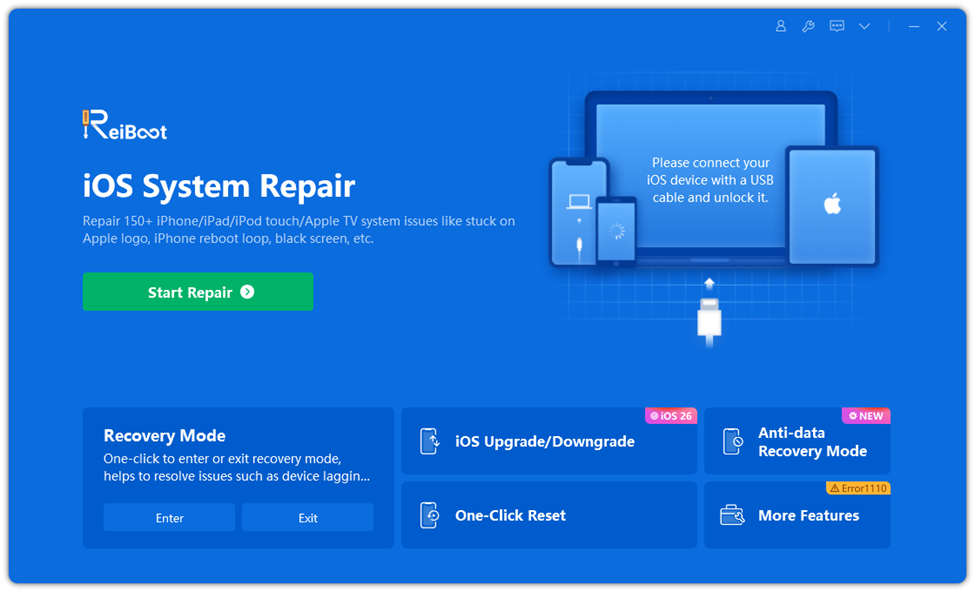Click the ReiBoot logo
Viewport: 975px width, 592px height.
pyautogui.click(x=124, y=124)
